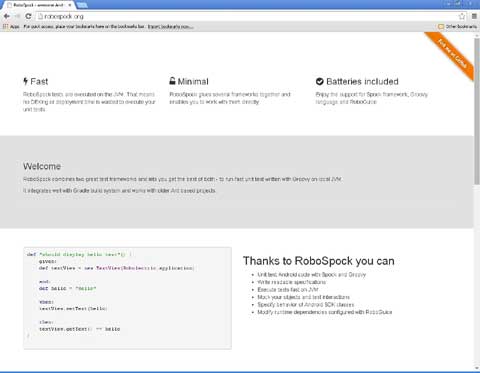This screenshot has height=373, width=480.
Task: Click the Fast heading
Action: tap(39, 81)
